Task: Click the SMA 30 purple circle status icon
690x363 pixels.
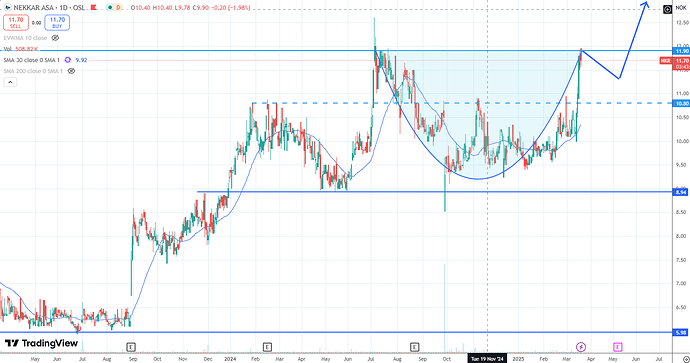Action: pos(67,60)
